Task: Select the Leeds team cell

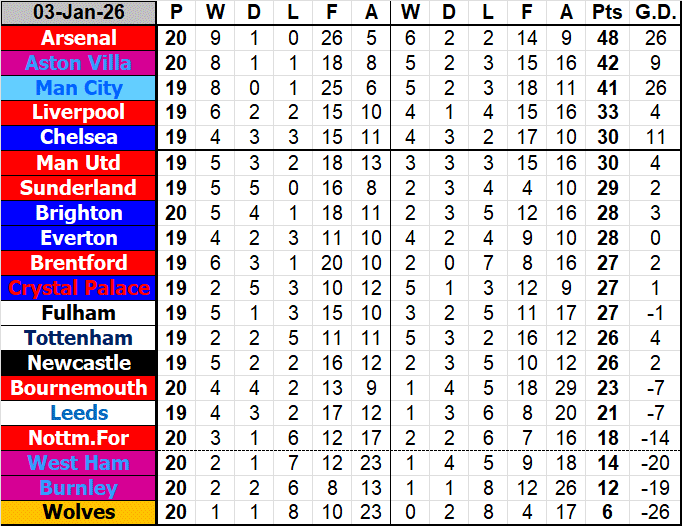Action: pyautogui.click(x=79, y=413)
